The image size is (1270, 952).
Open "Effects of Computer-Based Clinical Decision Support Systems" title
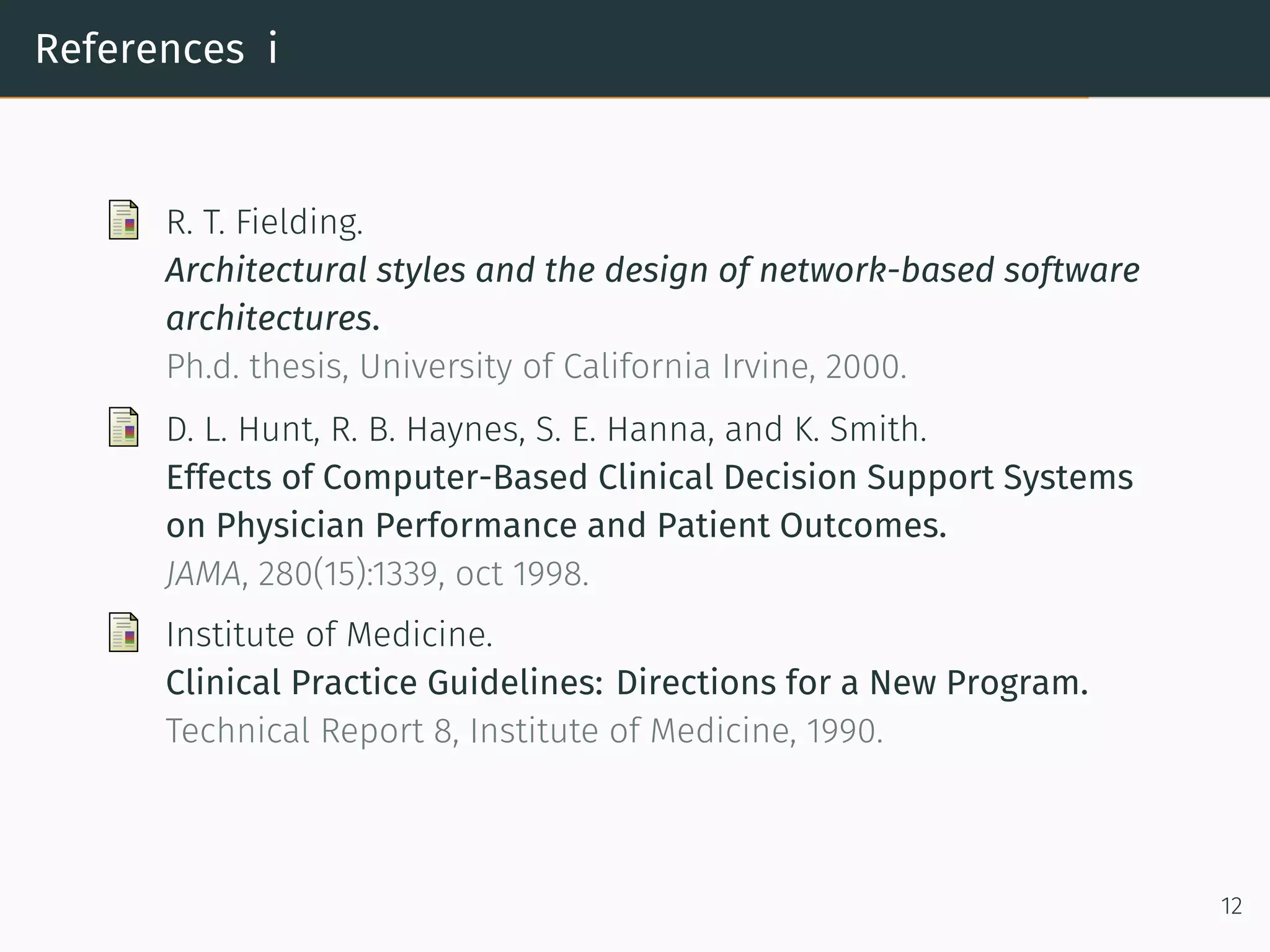click(649, 477)
